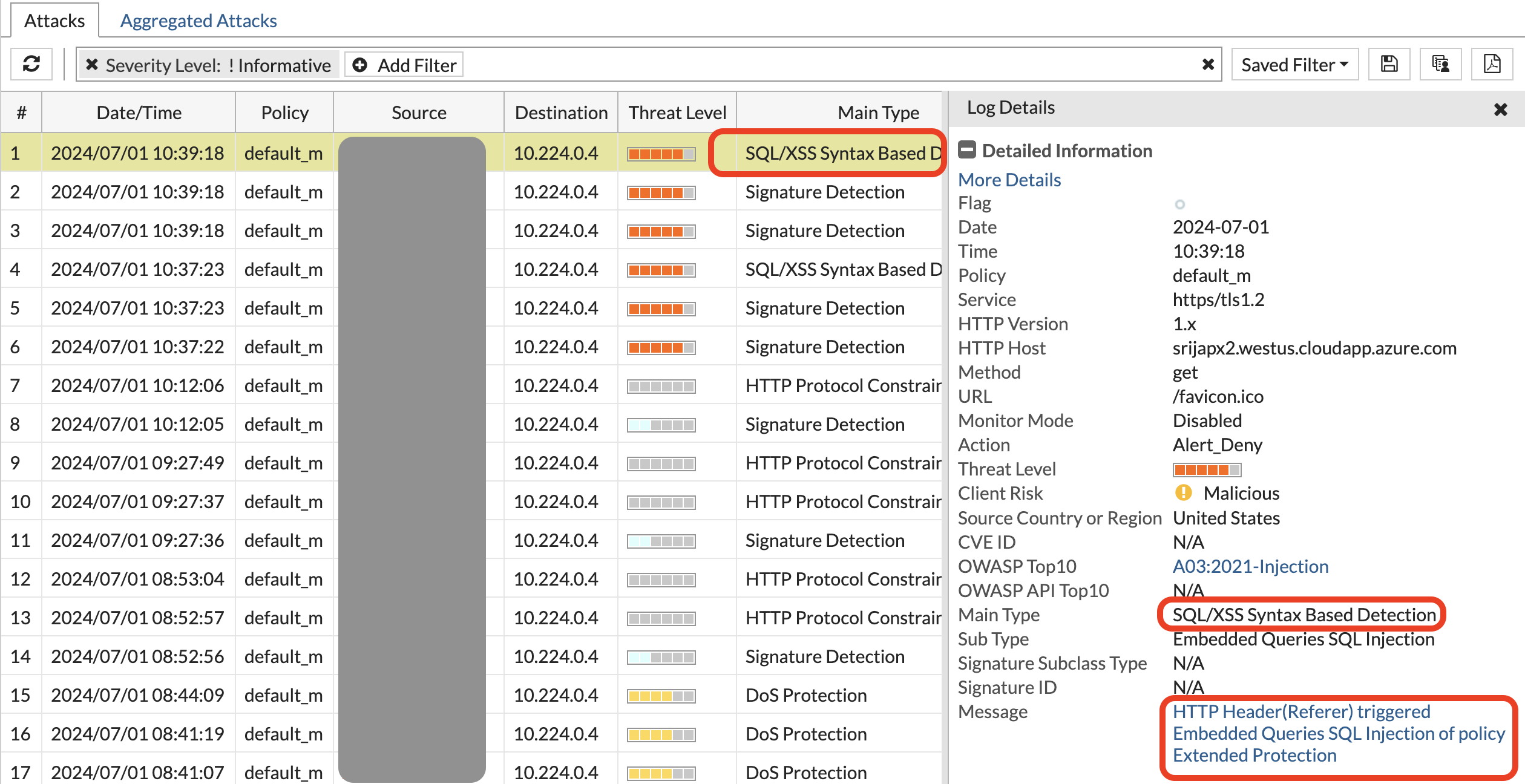Click the Threat Level bar in Log Details
Screen dimensions: 1525x784
coord(1207,469)
